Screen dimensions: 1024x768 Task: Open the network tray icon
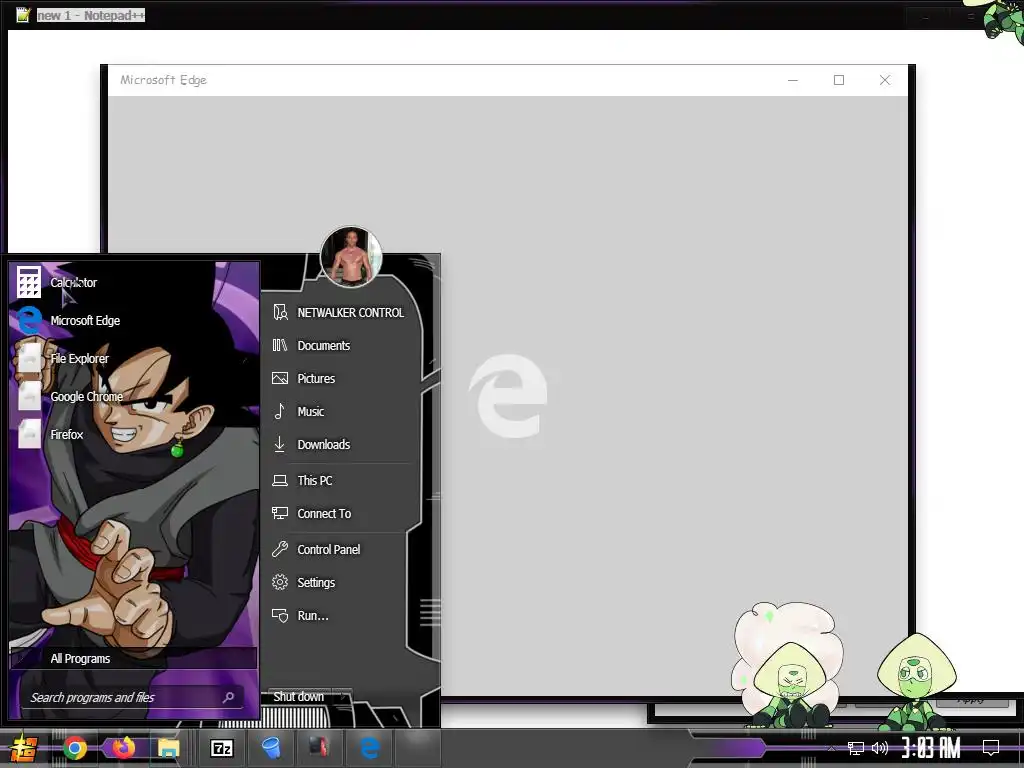856,748
